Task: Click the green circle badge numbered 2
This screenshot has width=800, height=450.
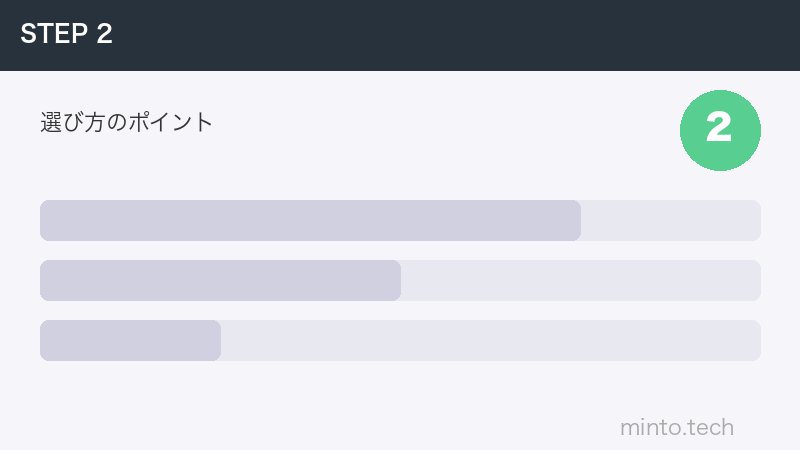Action: (720, 130)
